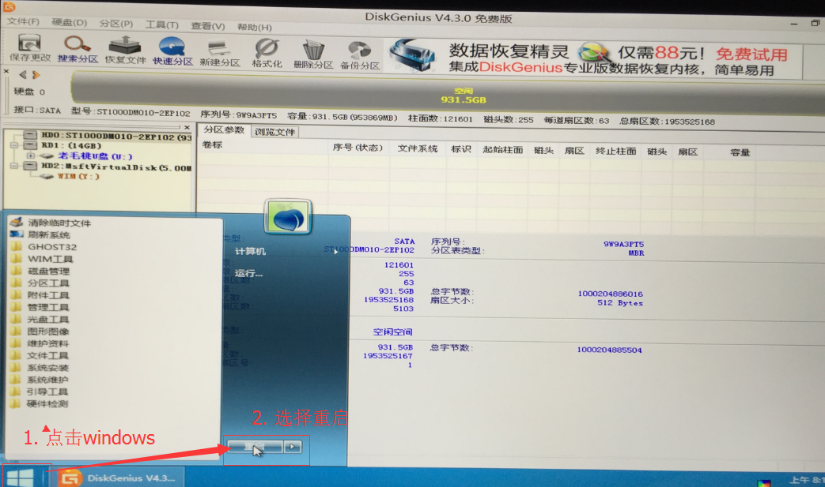The height and width of the screenshot is (487, 825).
Task: Open the 系统安装 folder
Action: 41,368
